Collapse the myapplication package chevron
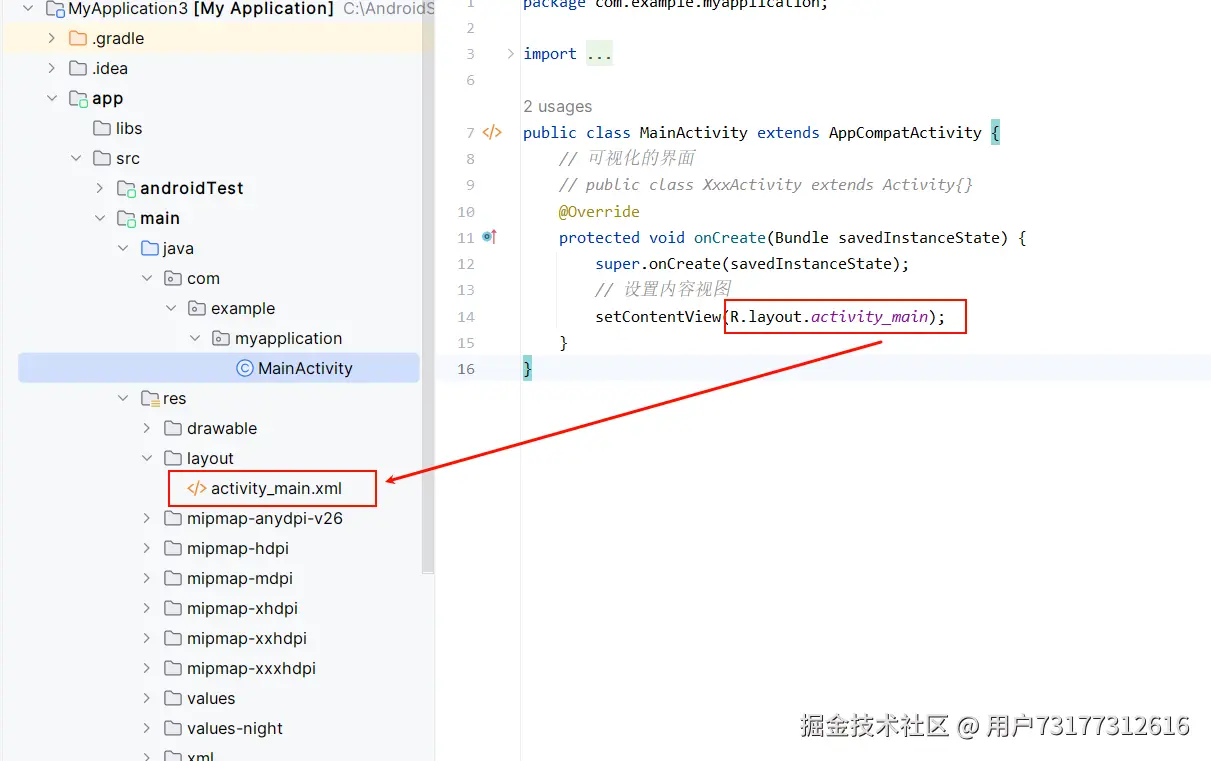The width and height of the screenshot is (1211, 761). (x=196, y=338)
